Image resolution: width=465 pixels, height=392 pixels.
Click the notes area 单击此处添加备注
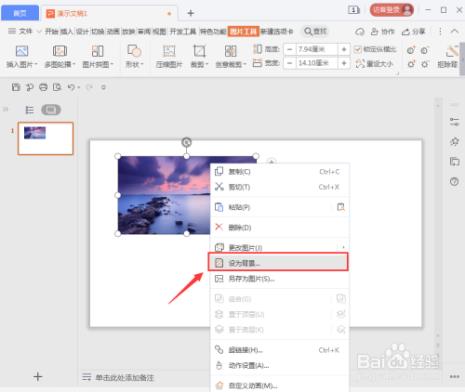(x=125, y=378)
